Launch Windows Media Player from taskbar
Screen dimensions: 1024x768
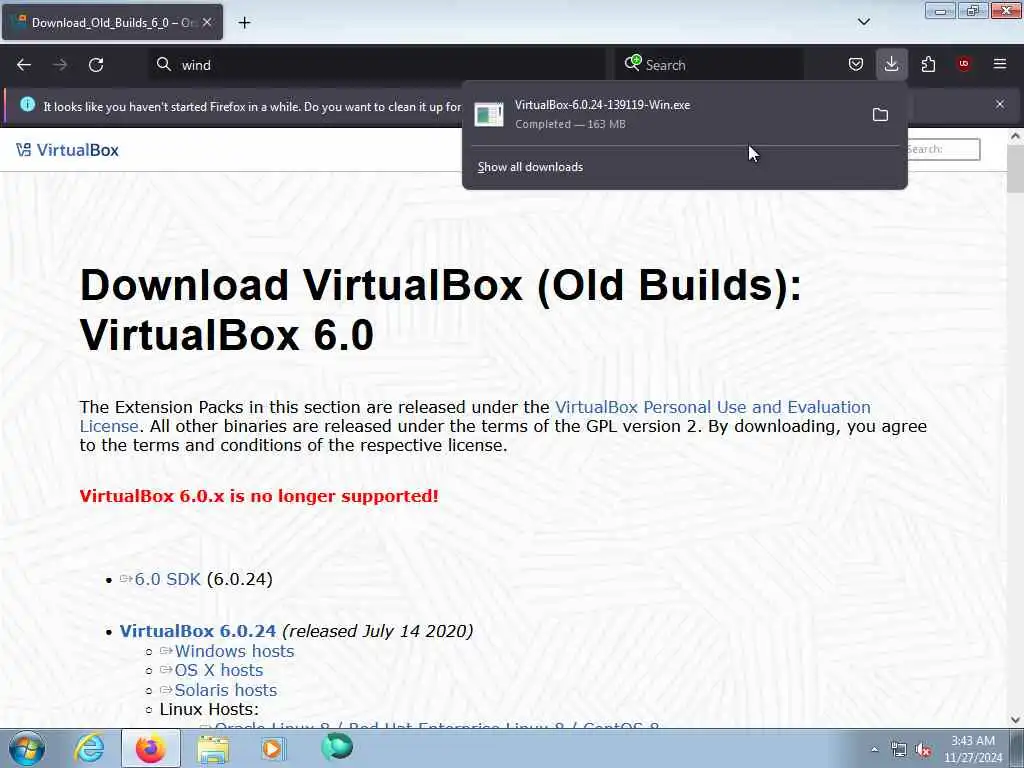pos(273,748)
